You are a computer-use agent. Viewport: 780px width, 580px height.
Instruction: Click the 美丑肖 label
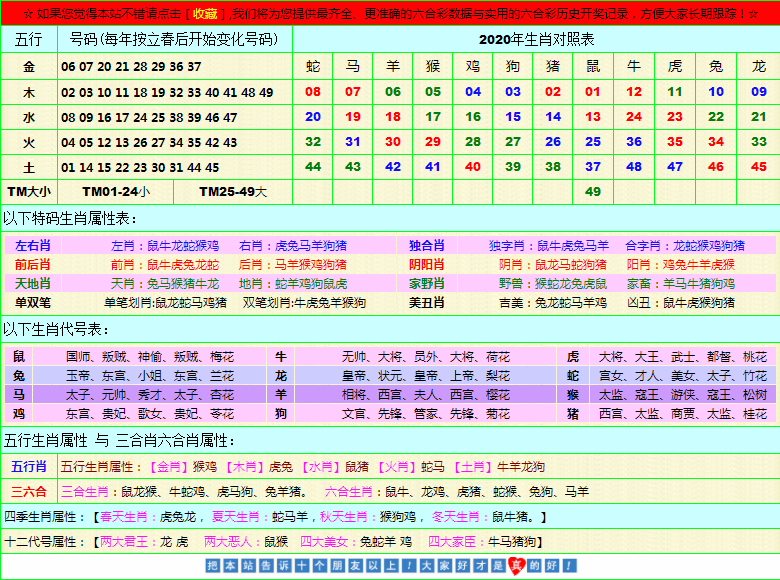click(426, 302)
